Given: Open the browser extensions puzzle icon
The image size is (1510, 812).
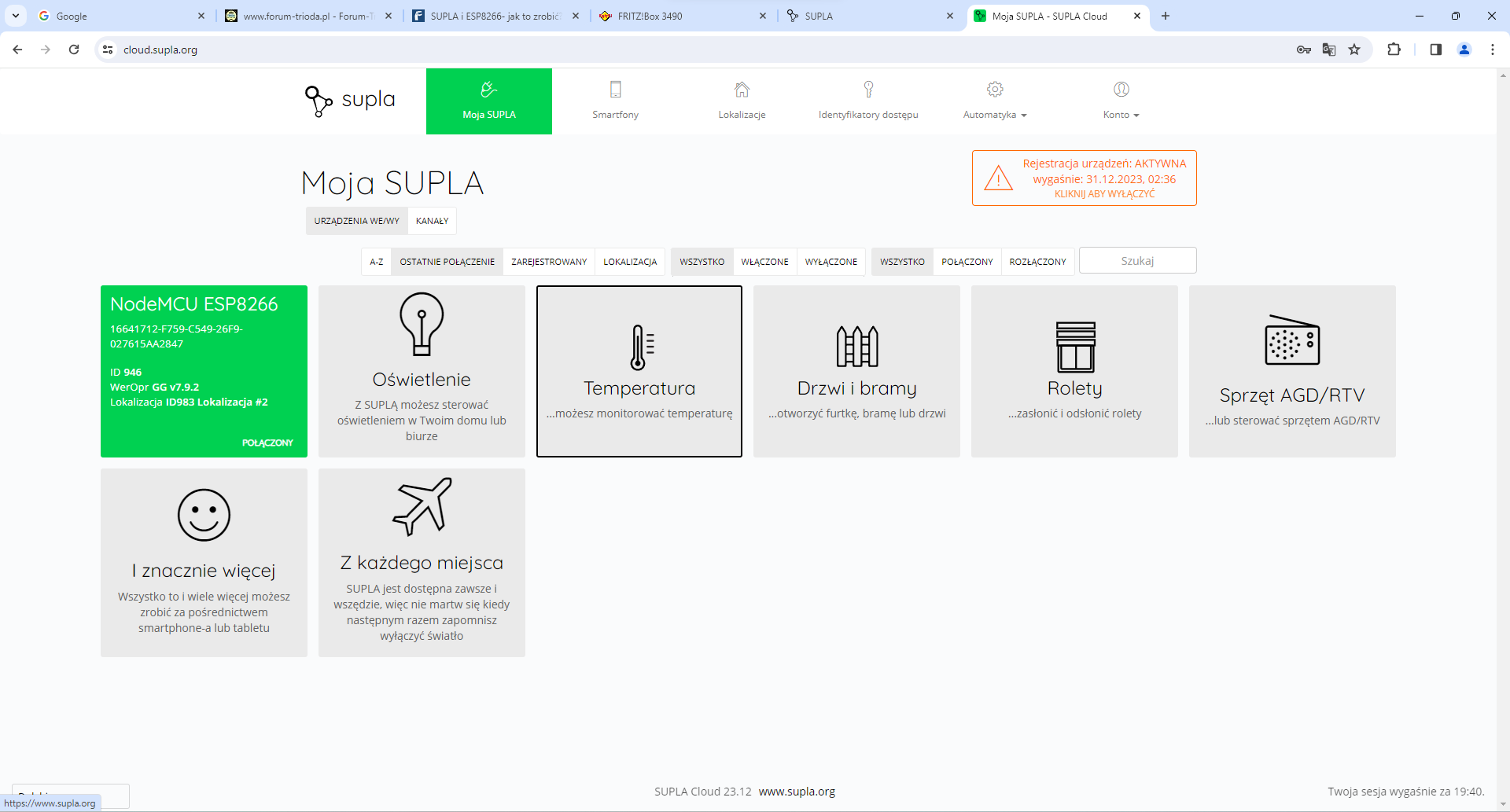Looking at the screenshot, I should [1394, 50].
